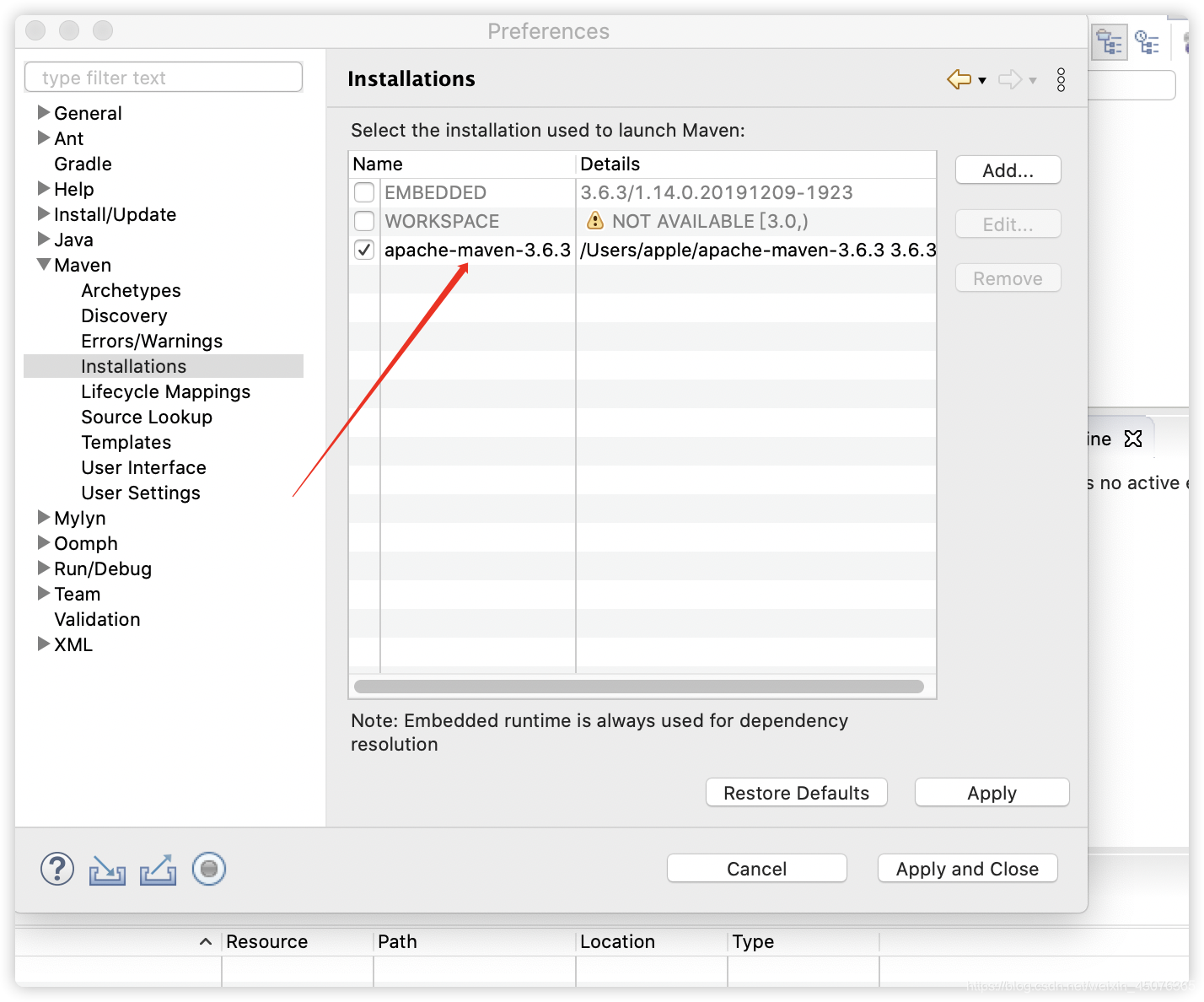Click the second tree icon in Eclipse toolbar
The width and height of the screenshot is (1204, 1002).
(x=1148, y=42)
